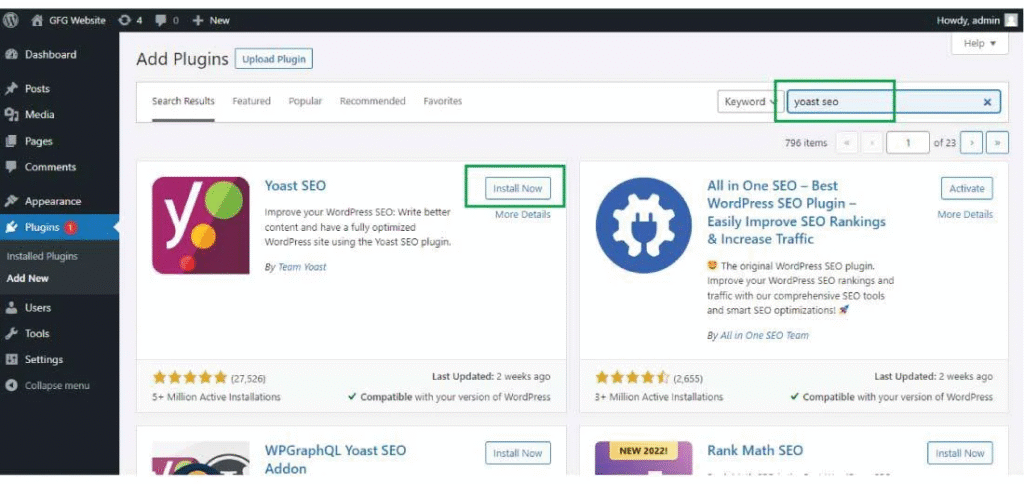Click the + New admin bar item

coord(211,20)
